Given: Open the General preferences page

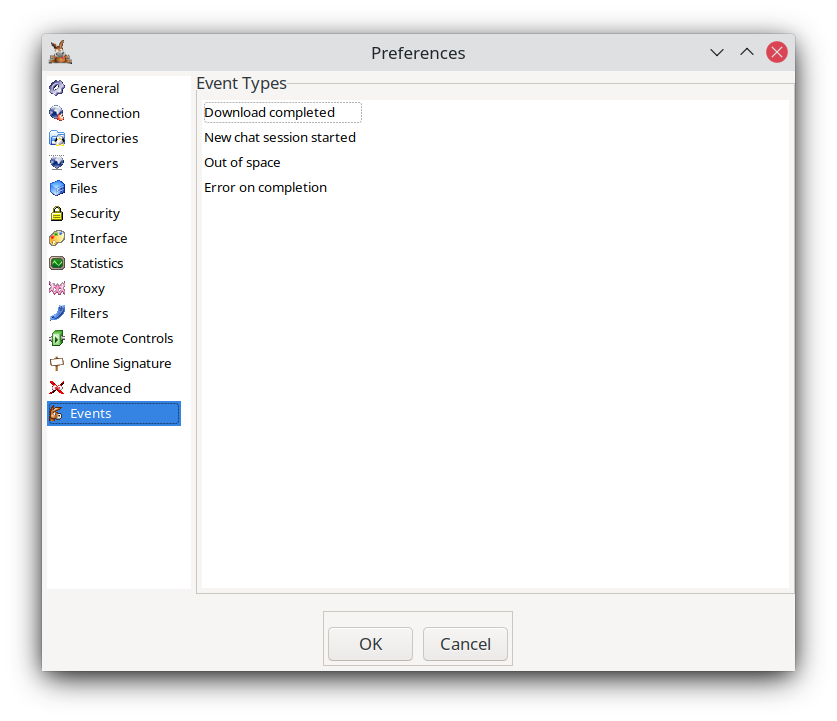Looking at the screenshot, I should [x=94, y=88].
